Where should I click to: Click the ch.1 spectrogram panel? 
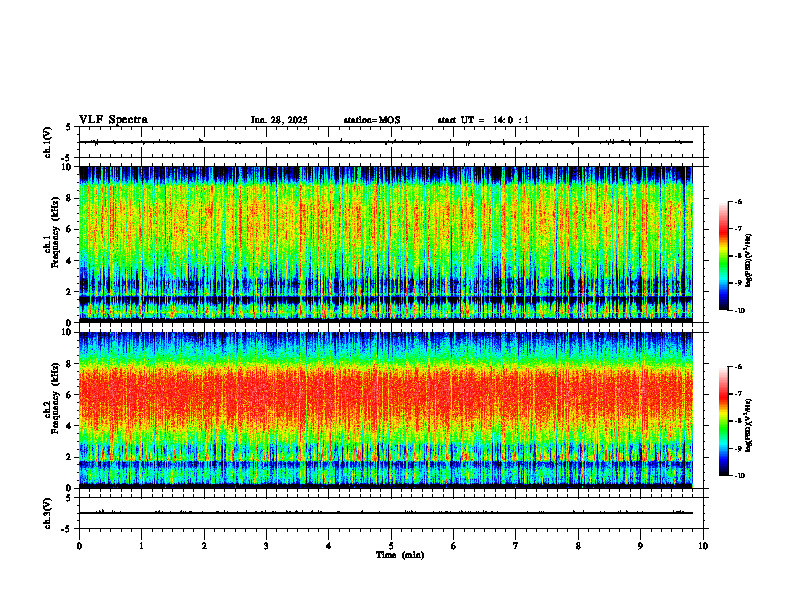coord(385,244)
